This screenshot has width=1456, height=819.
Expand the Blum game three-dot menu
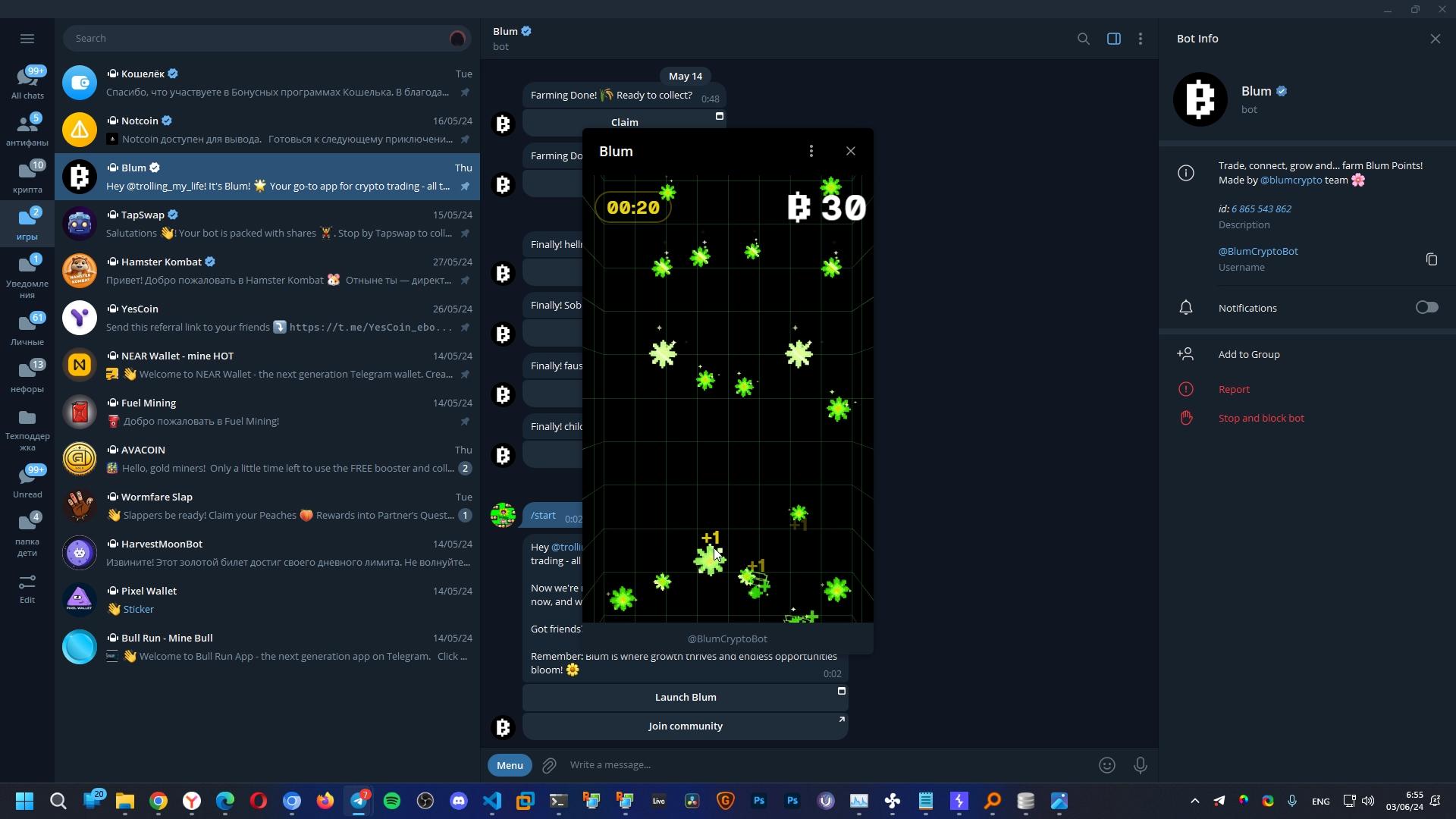click(811, 151)
